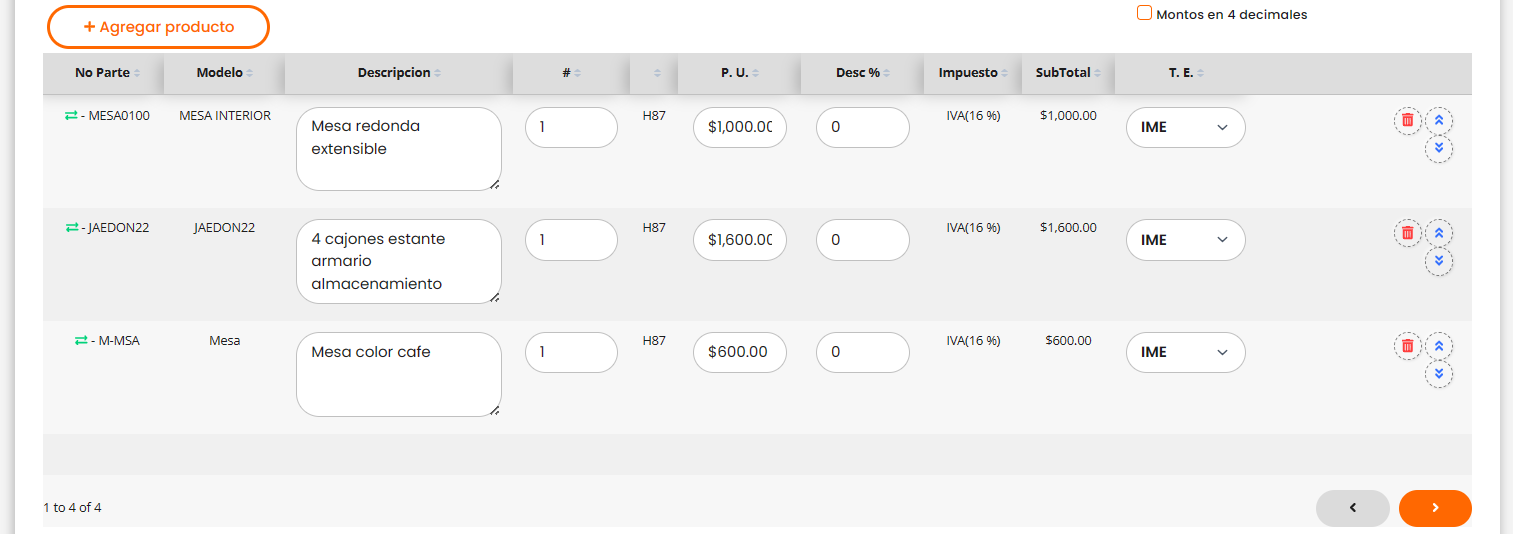Viewport: 1513px width, 534px height.
Task: Click quantity field for JAEDON22 row
Action: [571, 240]
